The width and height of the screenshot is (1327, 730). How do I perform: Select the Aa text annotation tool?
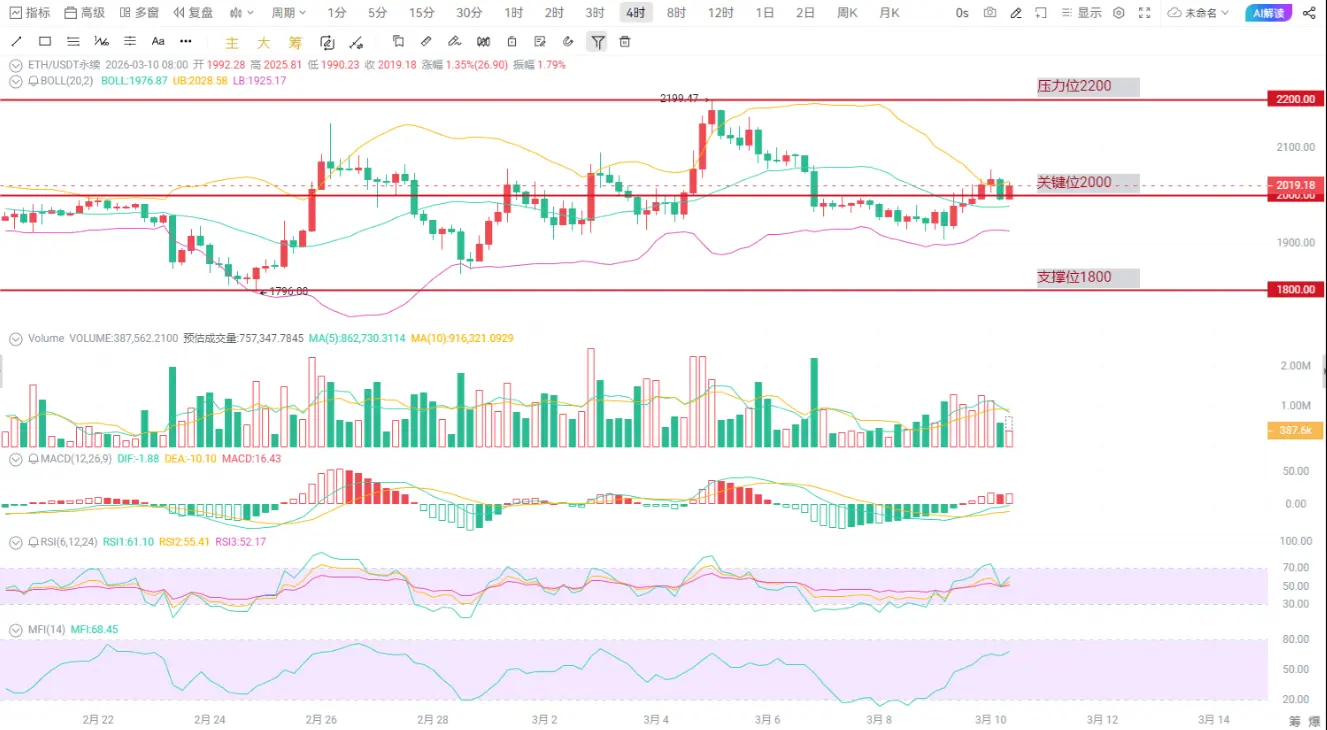pyautogui.click(x=158, y=42)
